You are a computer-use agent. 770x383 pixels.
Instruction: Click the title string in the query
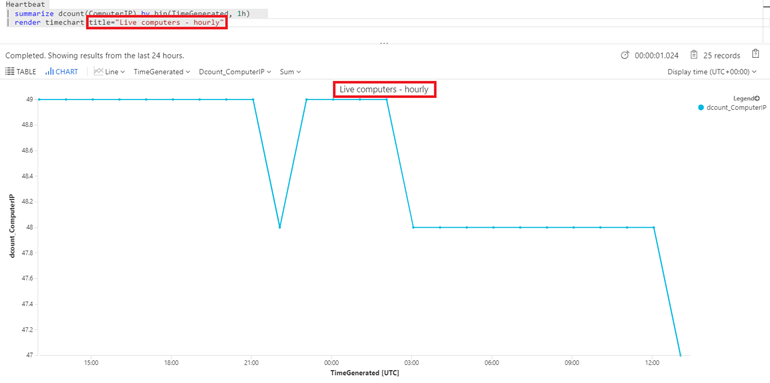pos(157,23)
